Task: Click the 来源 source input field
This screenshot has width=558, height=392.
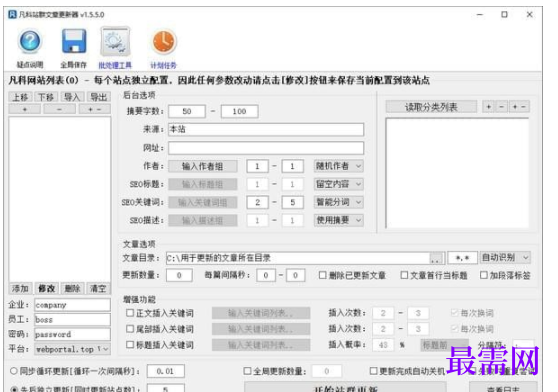Action: (266, 129)
